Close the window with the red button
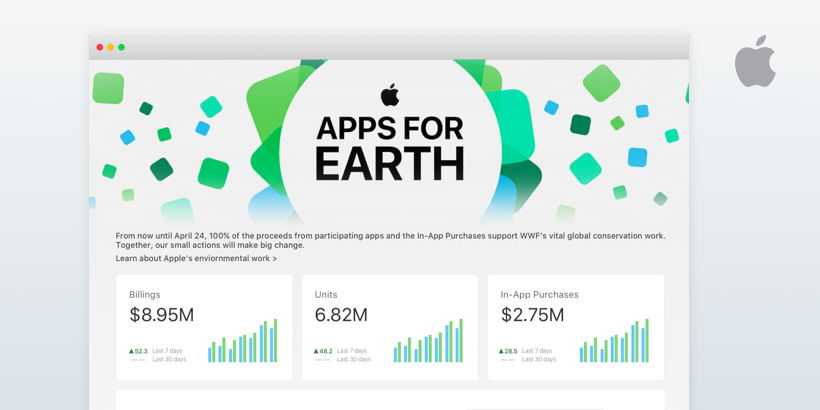 (x=100, y=47)
